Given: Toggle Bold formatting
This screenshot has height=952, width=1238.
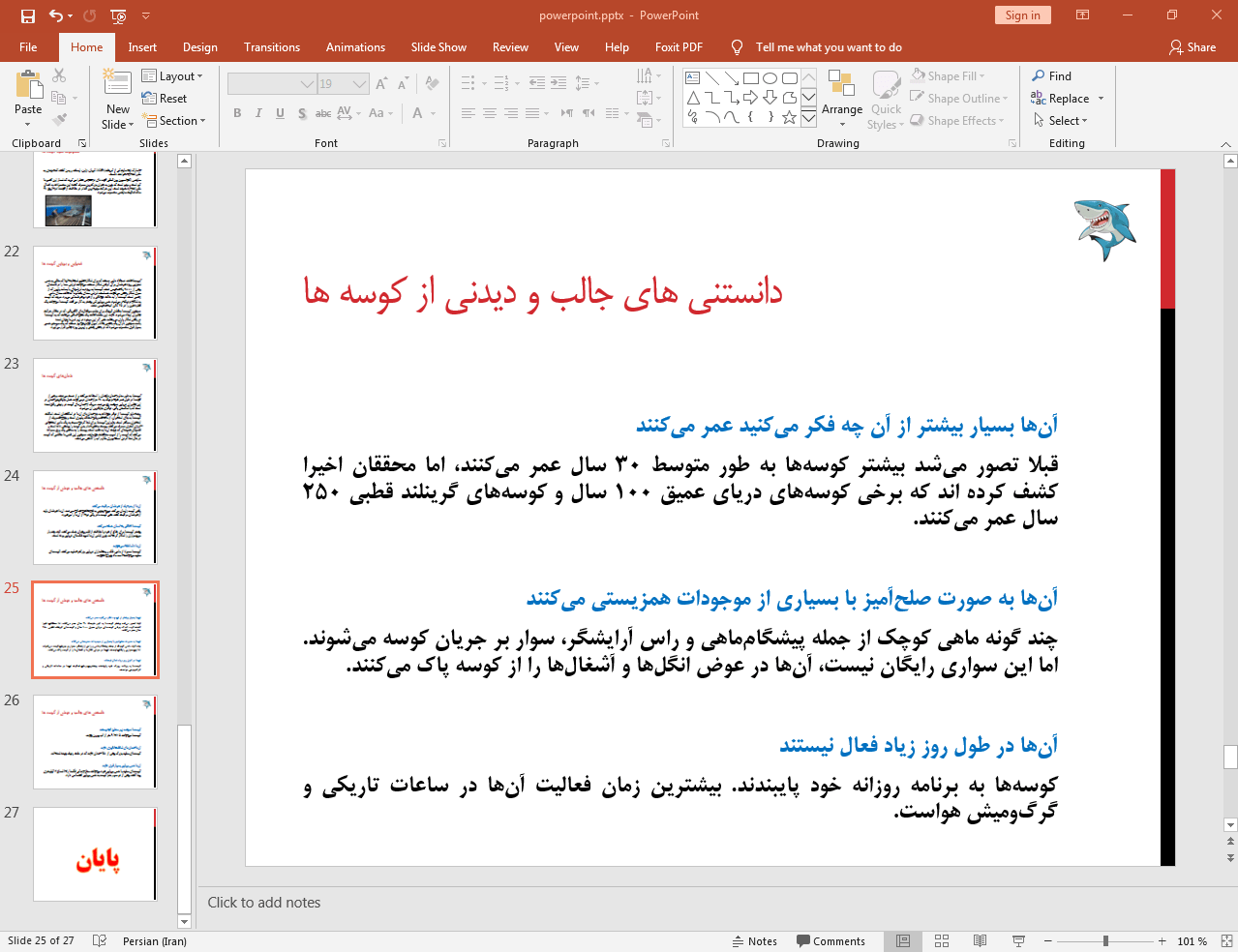Looking at the screenshot, I should click(237, 113).
